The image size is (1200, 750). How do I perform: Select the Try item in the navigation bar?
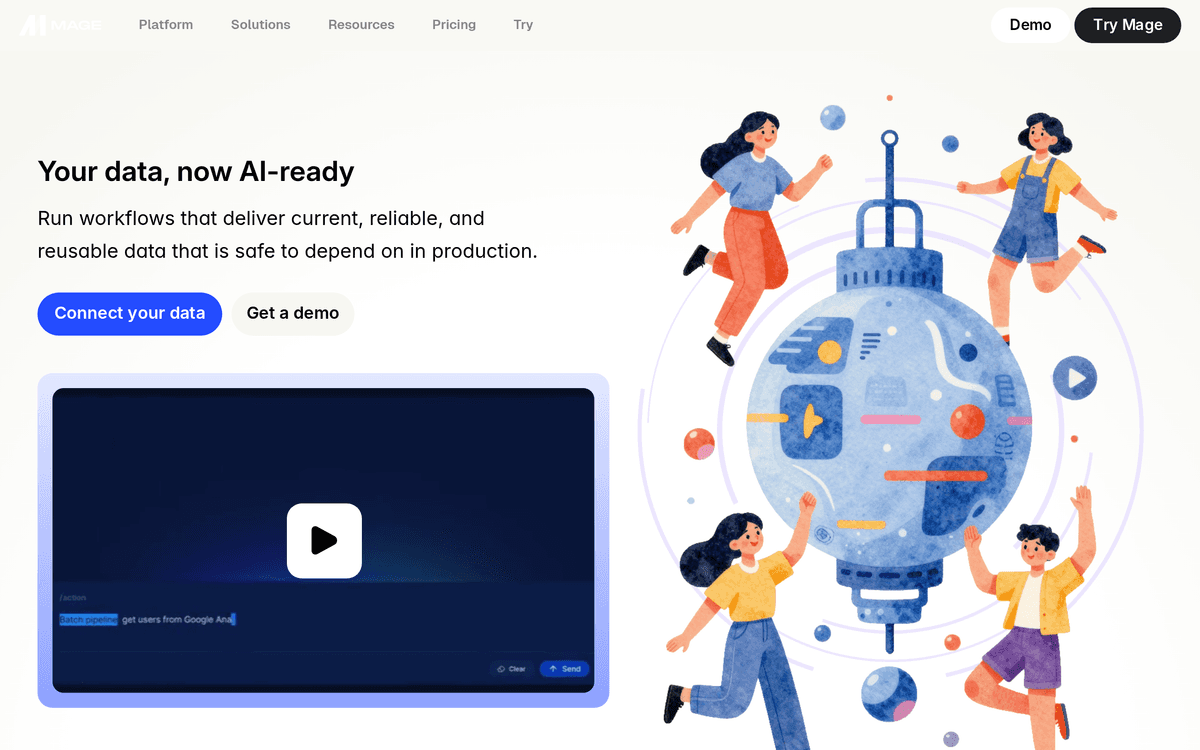coord(523,25)
